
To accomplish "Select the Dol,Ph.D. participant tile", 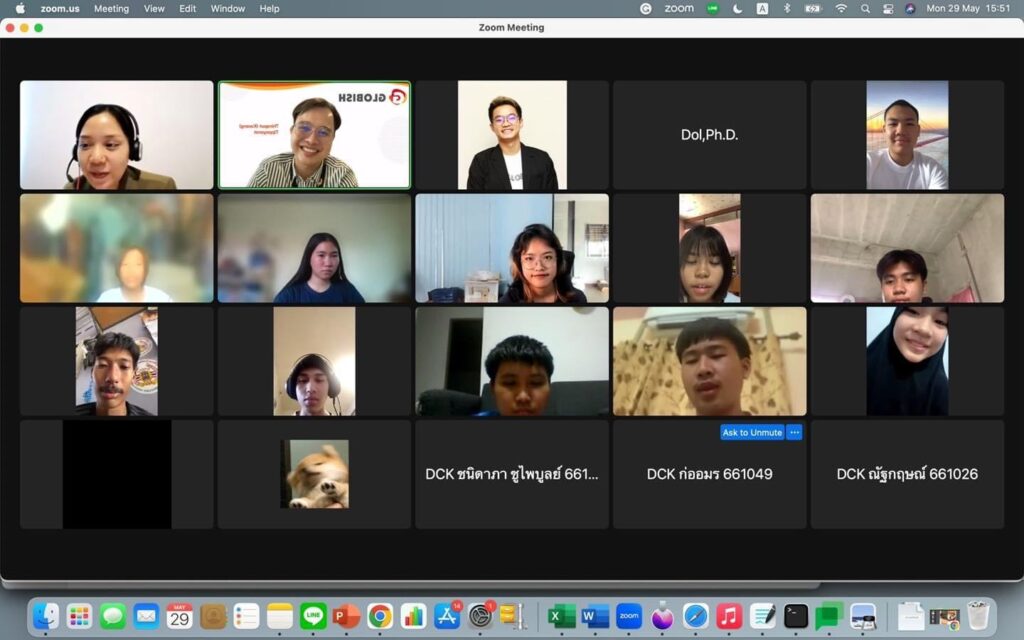I will point(709,135).
